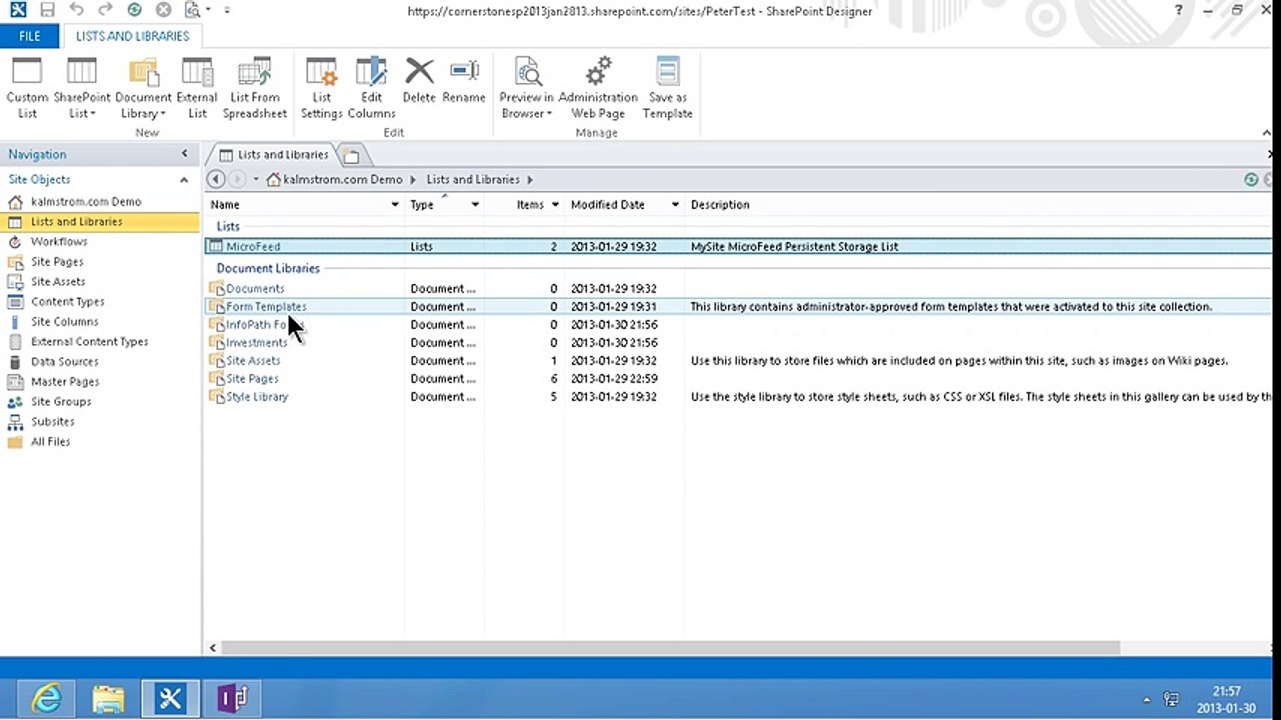This screenshot has height=720, width=1281.
Task: Click the Redo arrow in quick access toolbar
Action: 106,10
